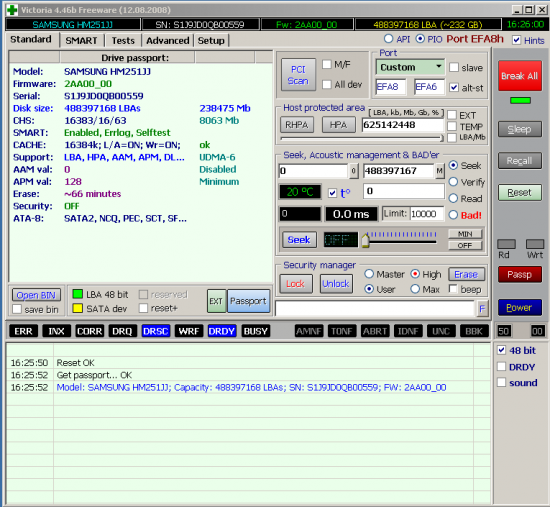This screenshot has width=550, height=507.
Task: Tick the save bin checkbox
Action: click(x=17, y=309)
